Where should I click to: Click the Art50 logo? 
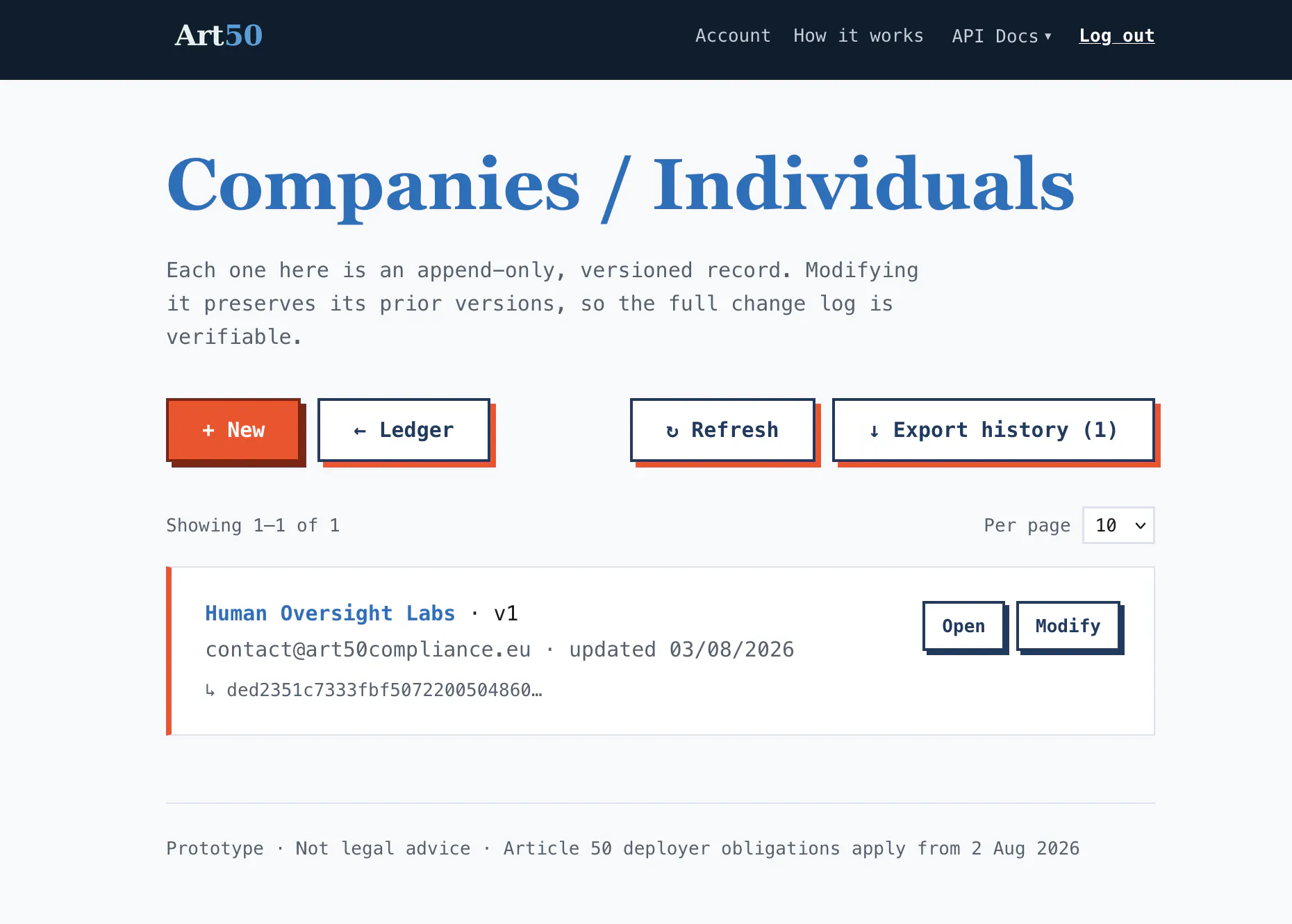pyautogui.click(x=219, y=35)
